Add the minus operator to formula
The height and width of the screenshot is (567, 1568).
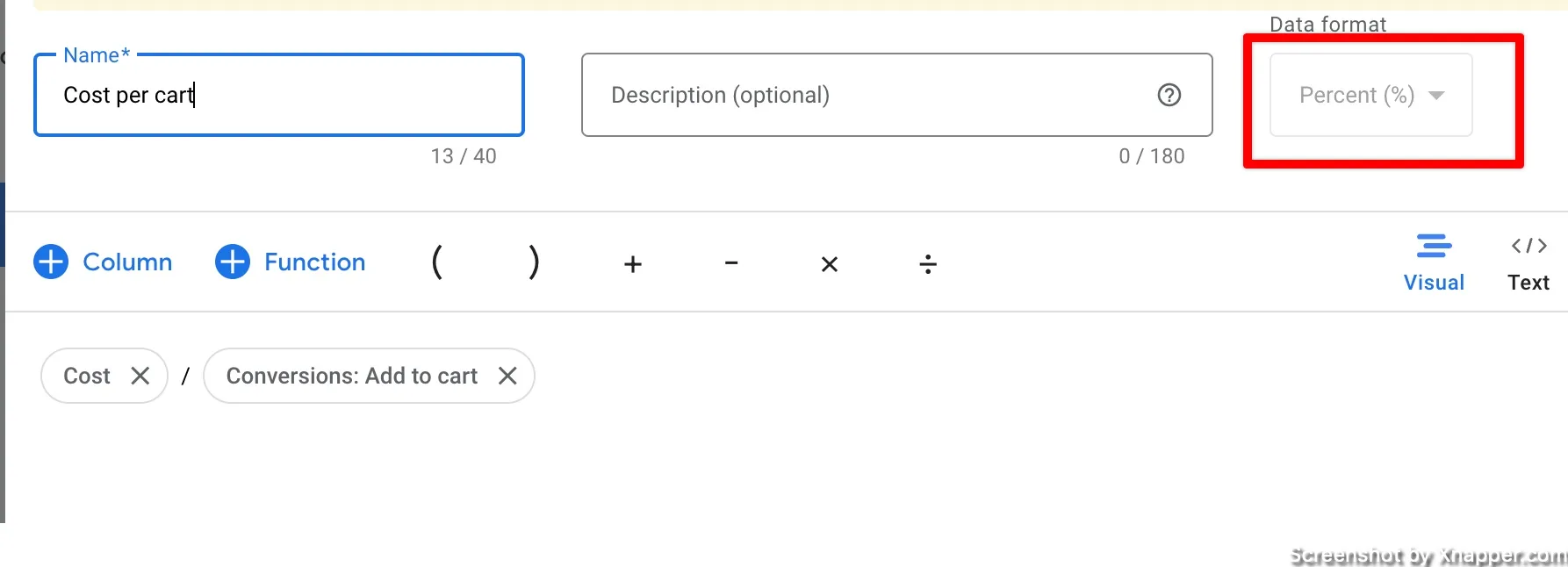(x=731, y=262)
